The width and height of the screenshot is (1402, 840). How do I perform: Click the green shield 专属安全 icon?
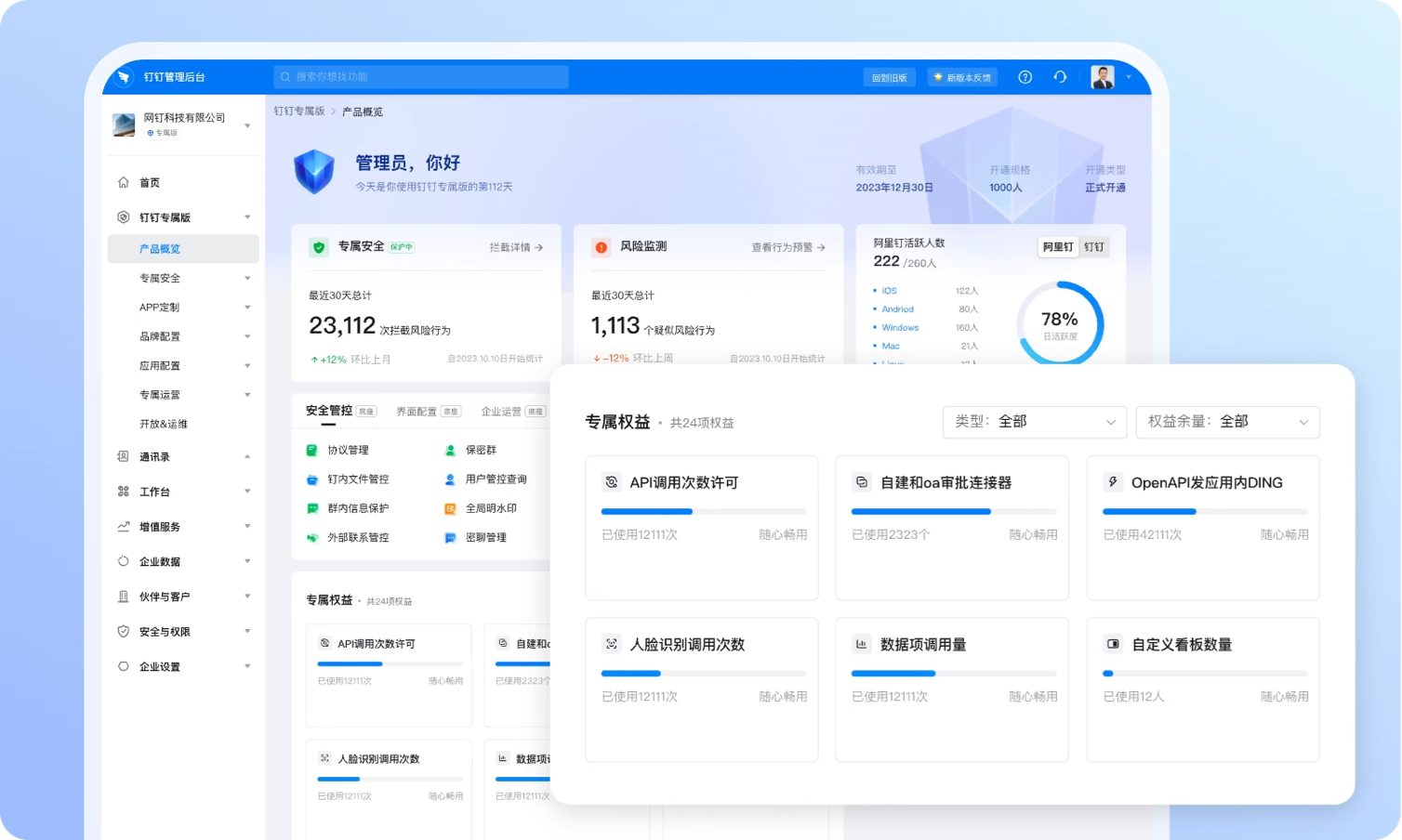pos(319,247)
